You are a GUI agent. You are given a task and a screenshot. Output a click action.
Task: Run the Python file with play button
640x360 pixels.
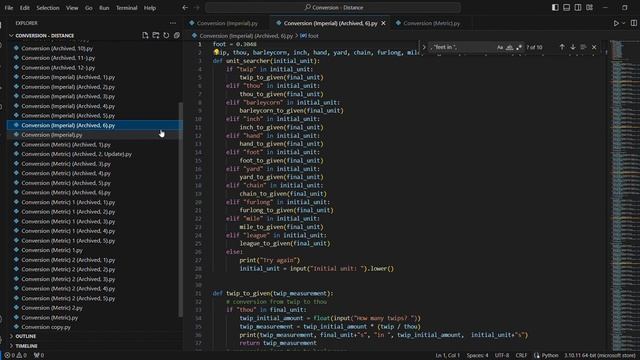(616, 23)
